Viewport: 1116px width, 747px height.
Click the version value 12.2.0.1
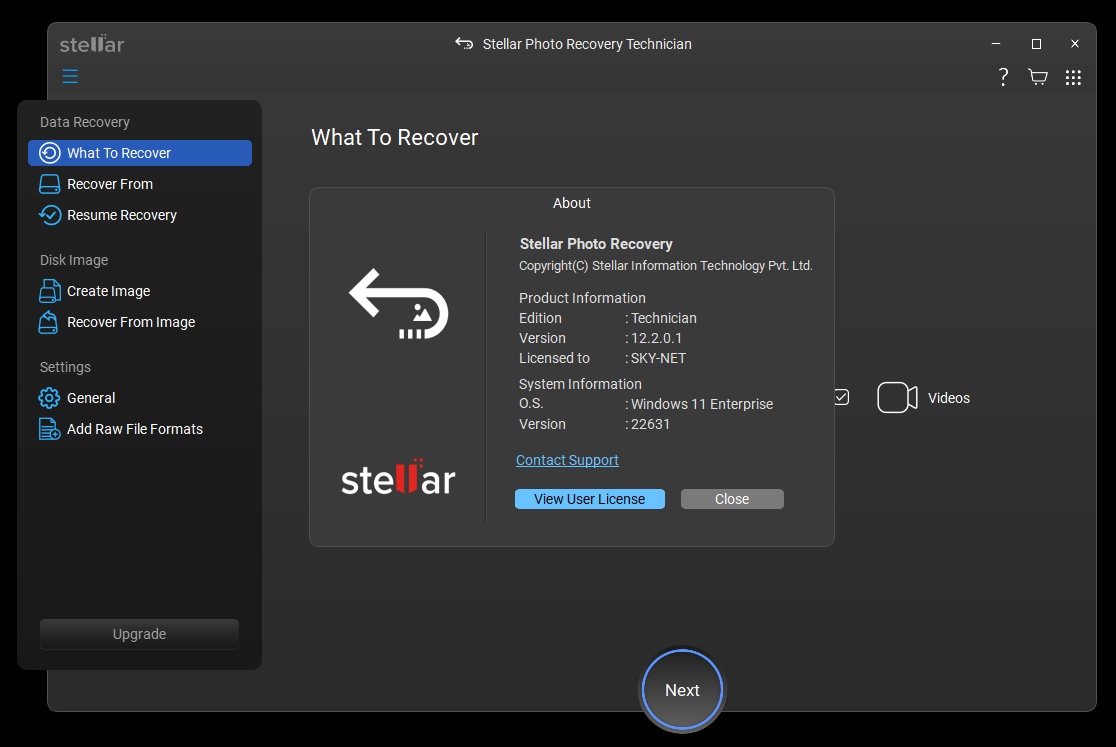[656, 338]
